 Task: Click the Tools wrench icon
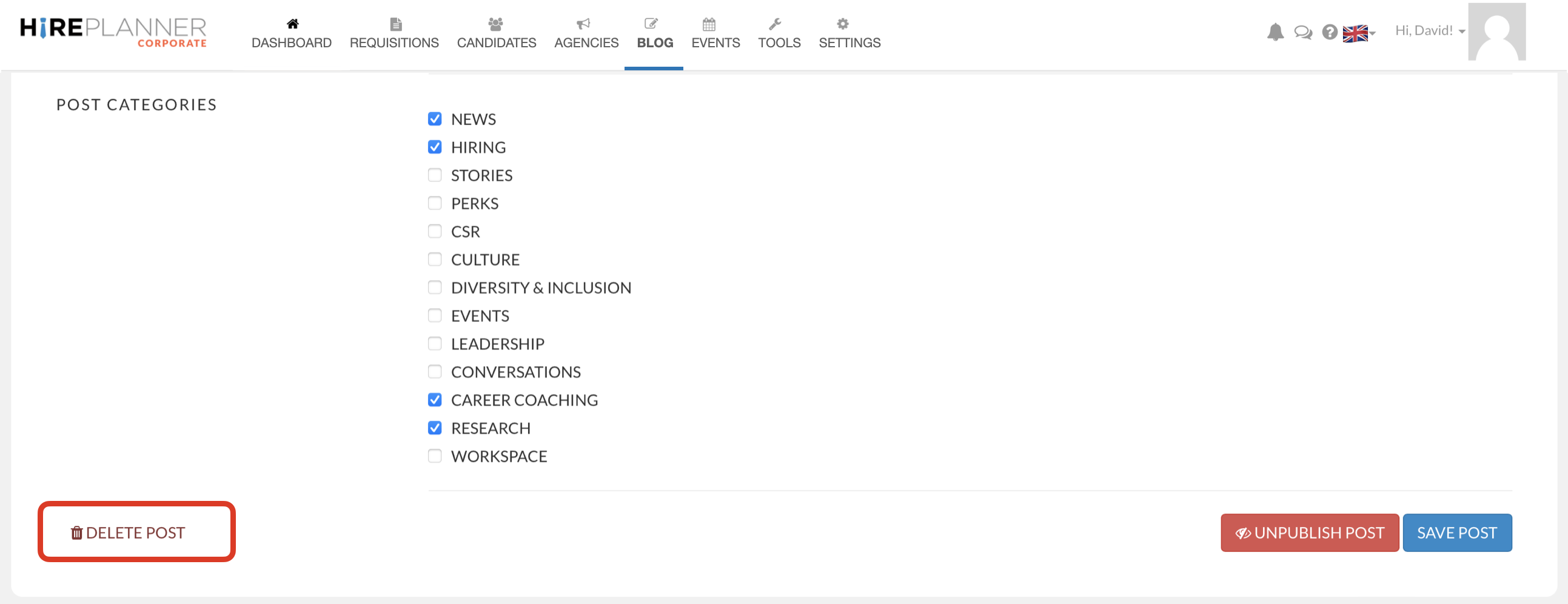pos(775,24)
